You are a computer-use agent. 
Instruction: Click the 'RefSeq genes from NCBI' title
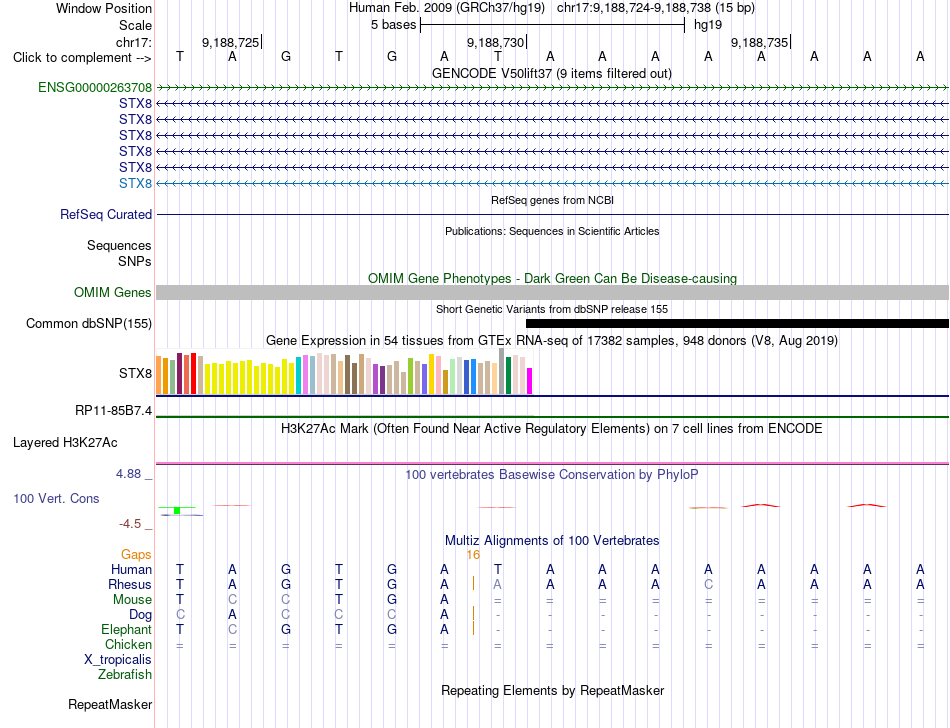click(553, 200)
